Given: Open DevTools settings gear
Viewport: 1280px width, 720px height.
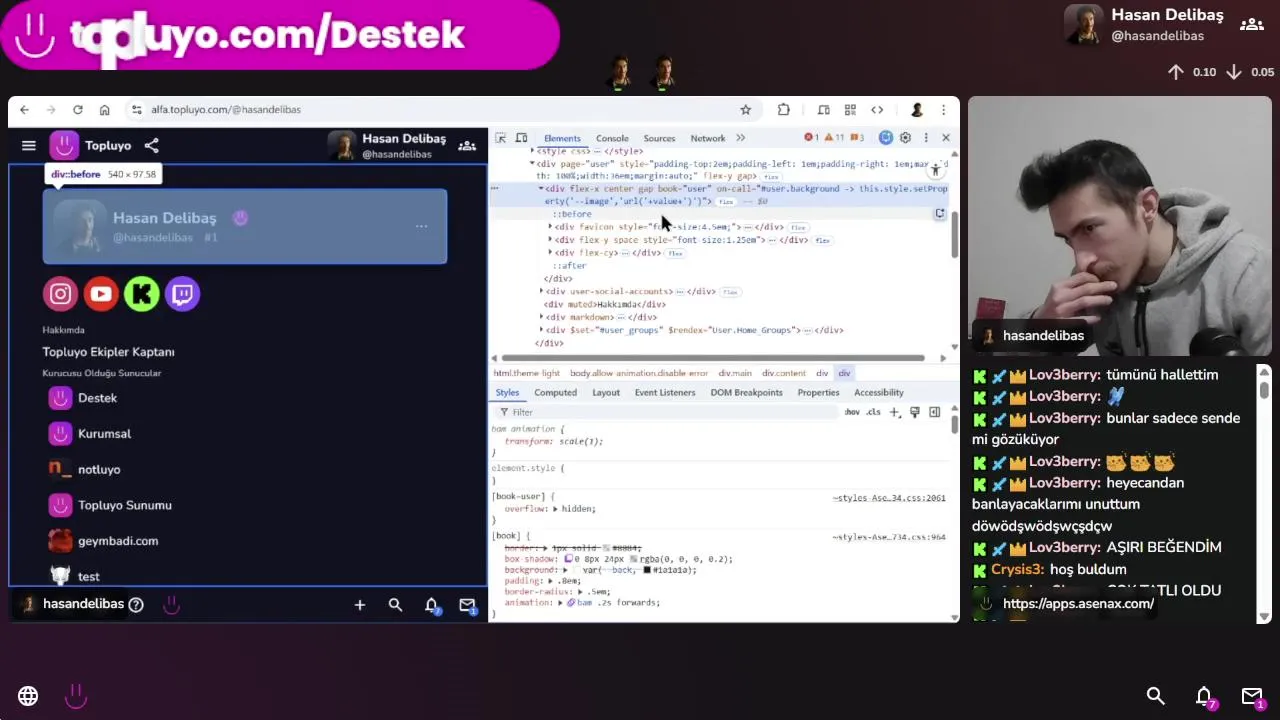Looking at the screenshot, I should pyautogui.click(x=905, y=138).
